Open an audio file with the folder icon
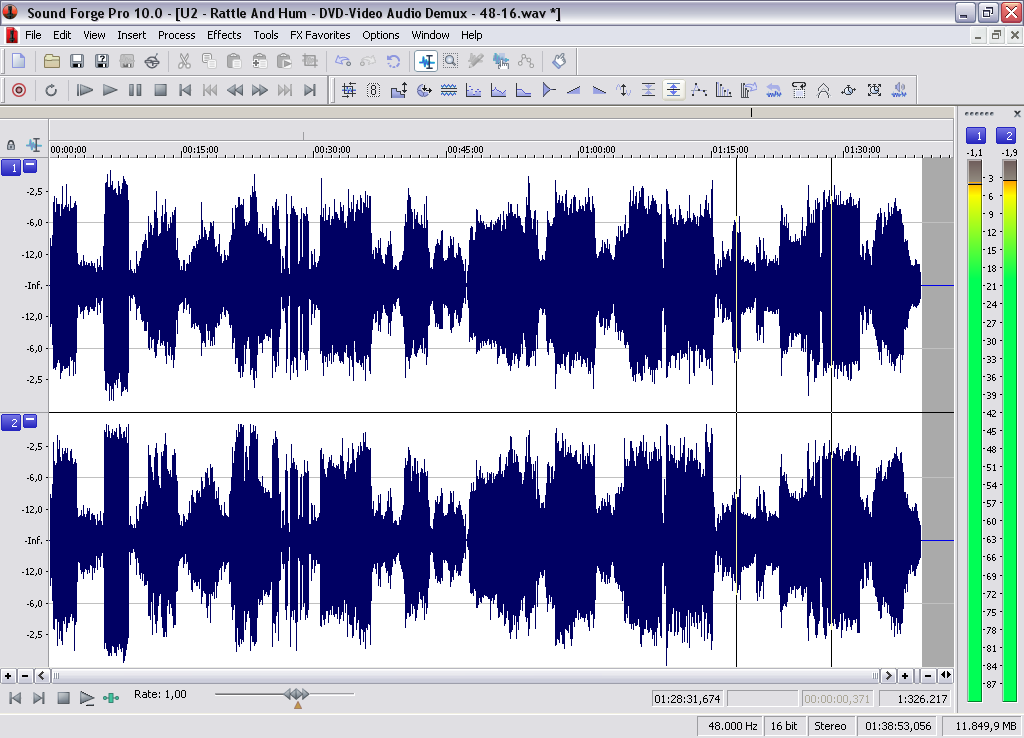This screenshot has height=738, width=1024. point(52,61)
